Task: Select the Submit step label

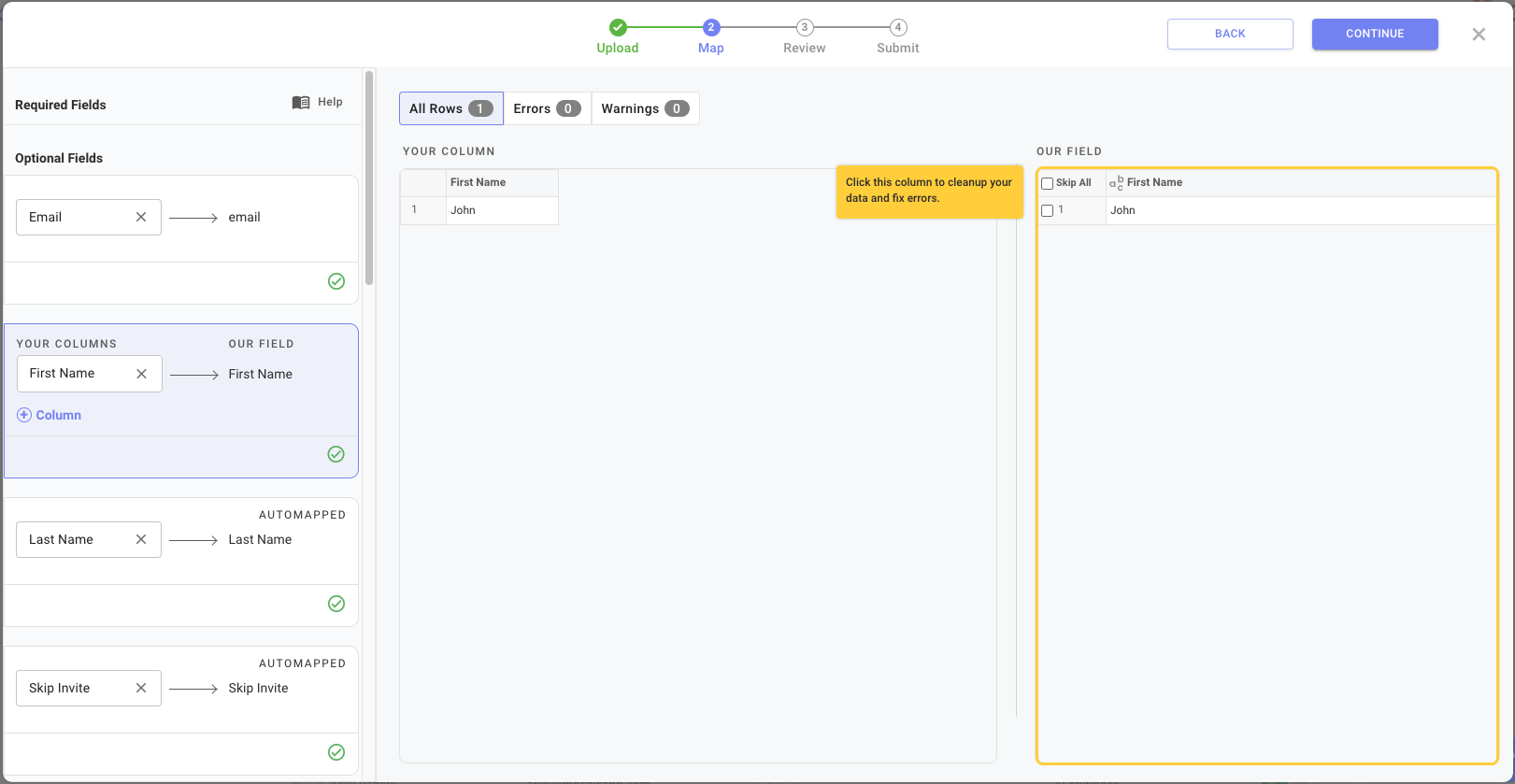Action: (x=898, y=48)
